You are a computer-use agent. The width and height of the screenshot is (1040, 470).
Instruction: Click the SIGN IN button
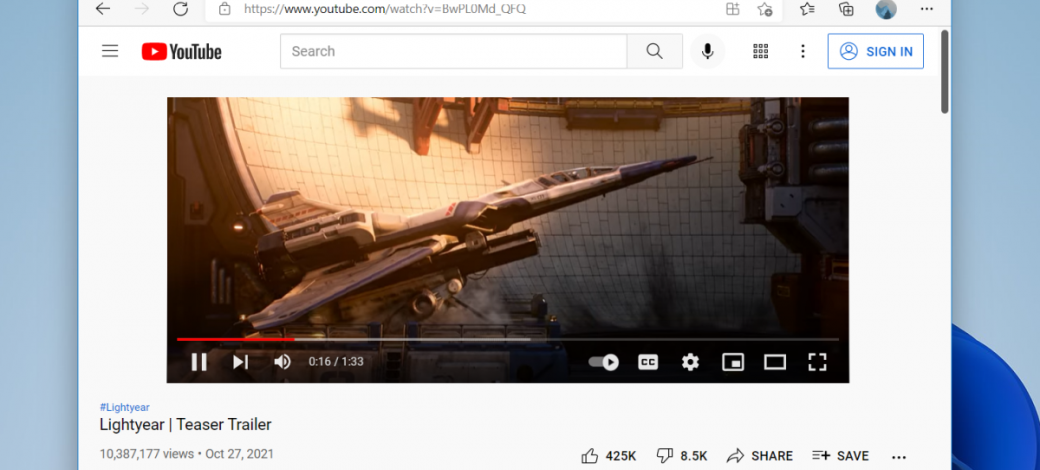tap(876, 51)
